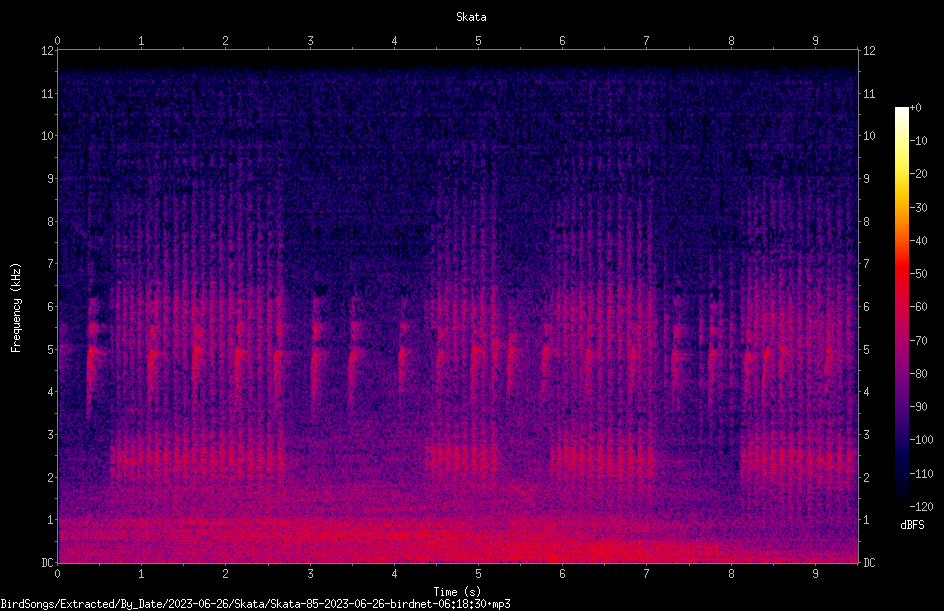Image resolution: width=944 pixels, height=611 pixels.
Task: Click the "5" tick on the left frequency axis
Action: pyautogui.click(x=51, y=349)
